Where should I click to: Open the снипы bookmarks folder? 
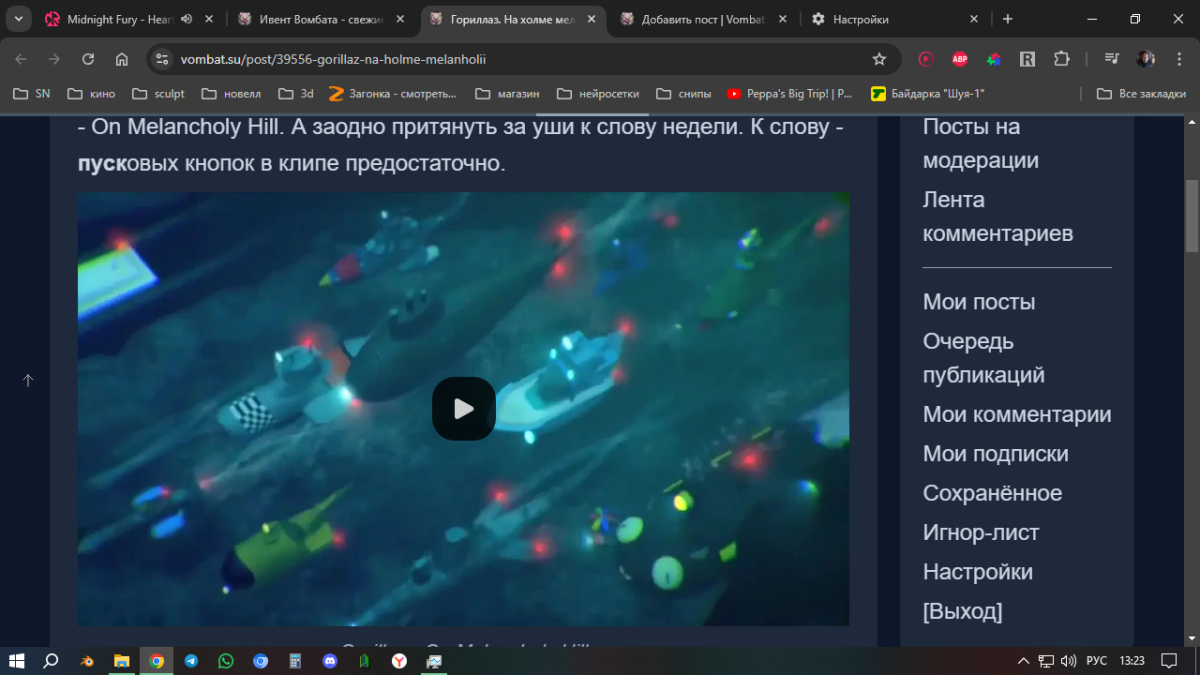[683, 93]
